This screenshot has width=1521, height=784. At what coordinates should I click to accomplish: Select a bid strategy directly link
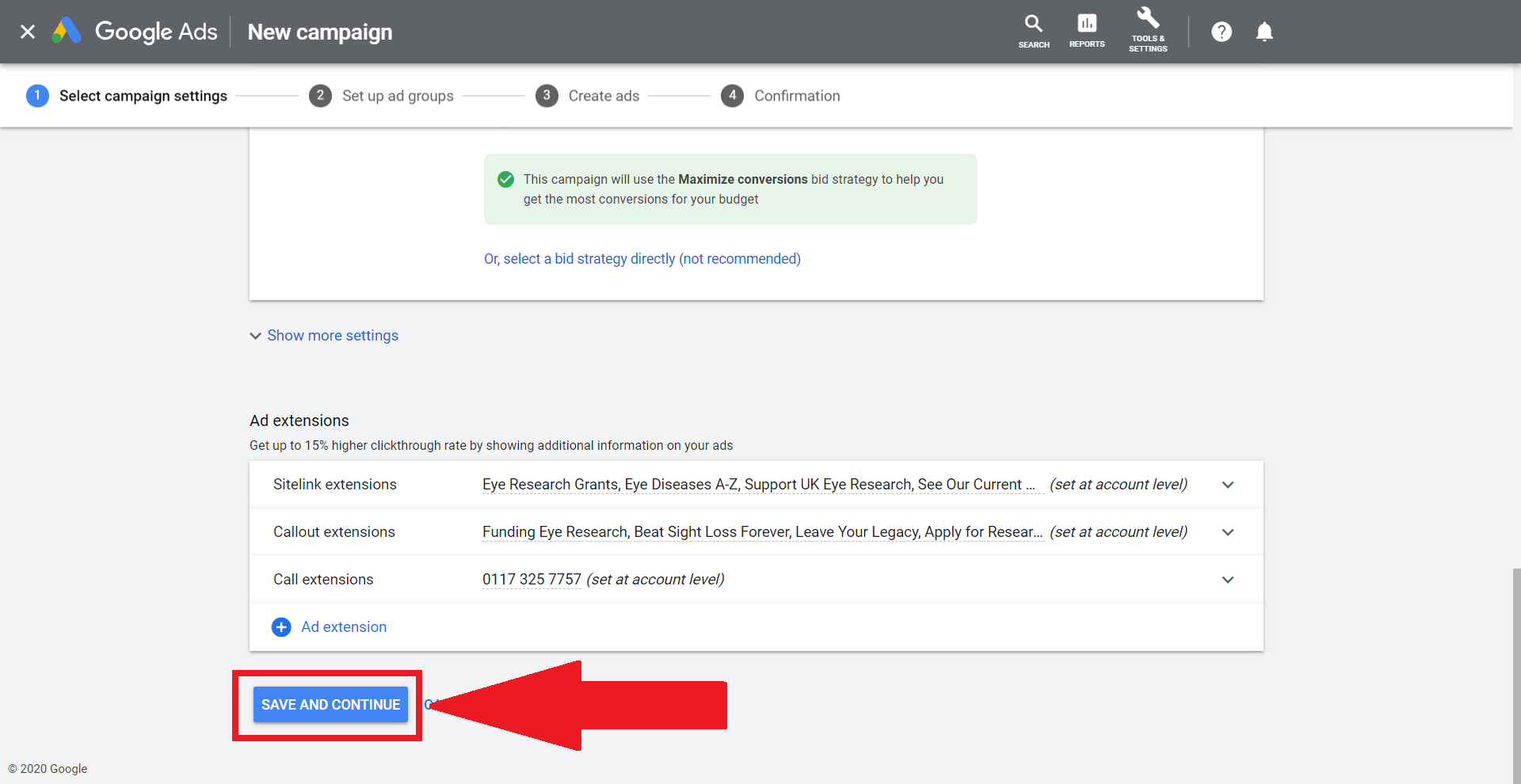coord(642,259)
